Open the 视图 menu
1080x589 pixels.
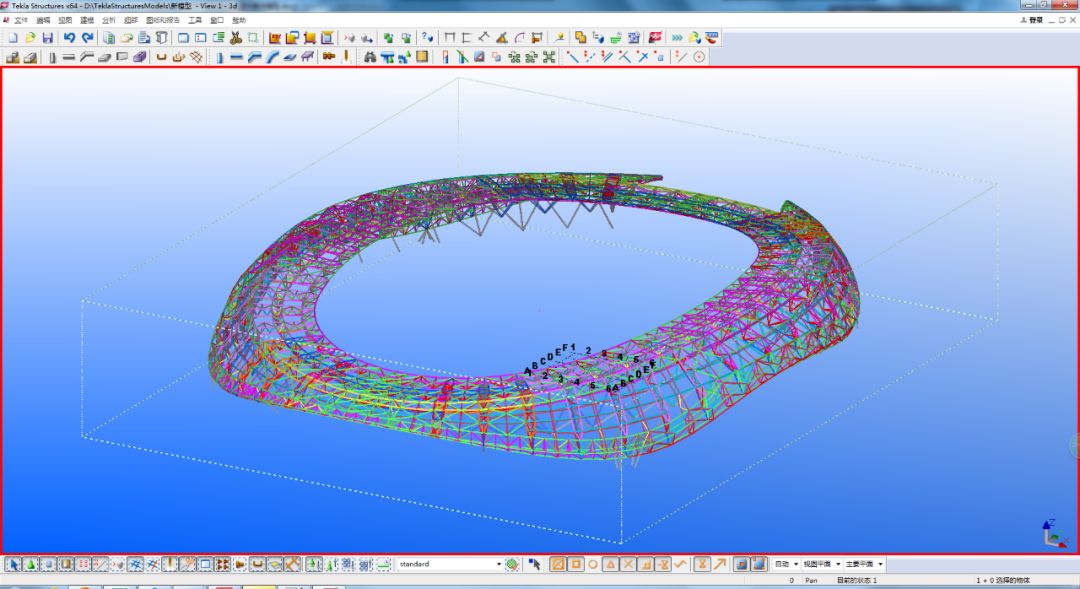pyautogui.click(x=65, y=21)
